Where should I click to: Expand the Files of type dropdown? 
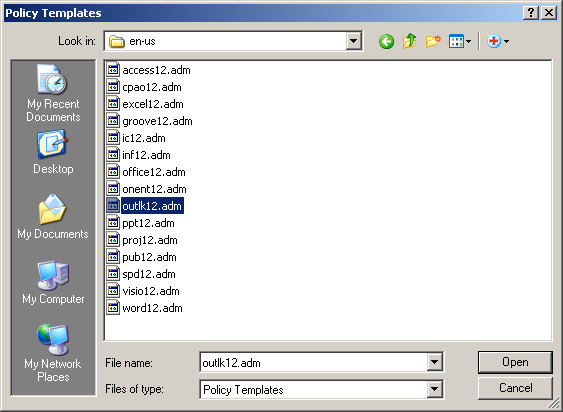[x=434, y=389]
